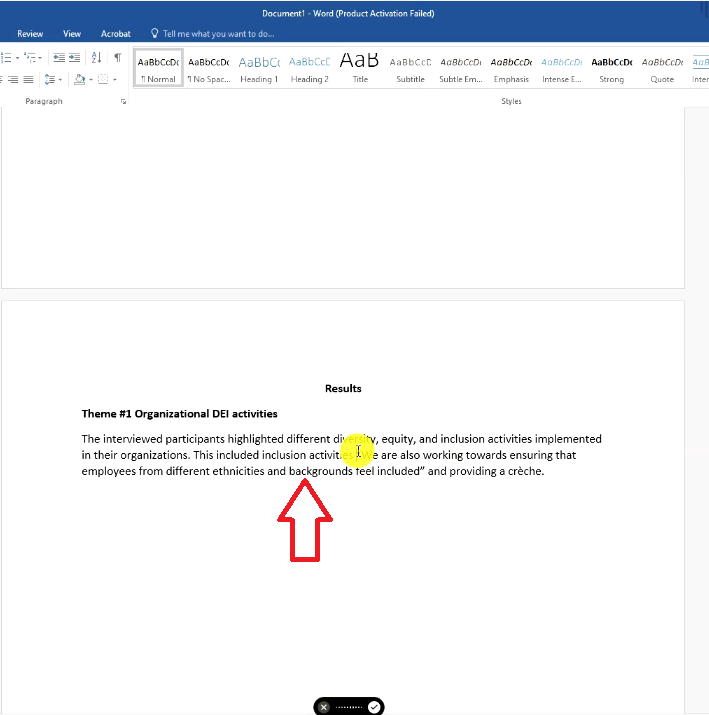Apply the Subtitle style
Screen dimensions: 709x715
pos(410,68)
